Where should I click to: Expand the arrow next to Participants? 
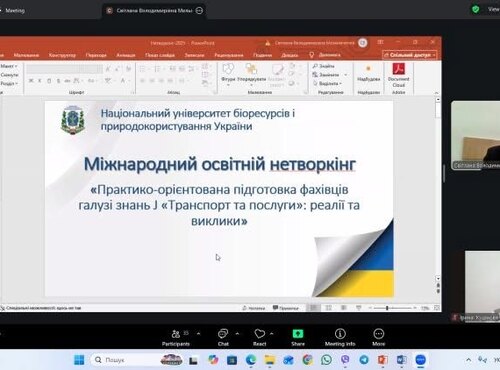(x=199, y=333)
